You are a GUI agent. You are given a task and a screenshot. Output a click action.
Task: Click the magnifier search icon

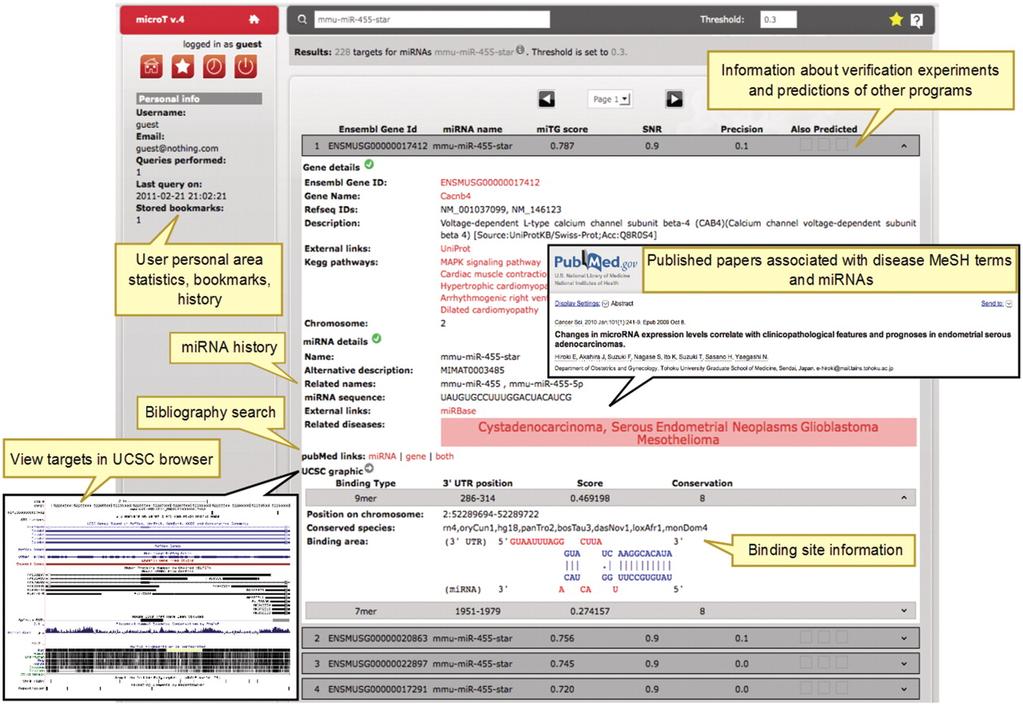pos(302,20)
